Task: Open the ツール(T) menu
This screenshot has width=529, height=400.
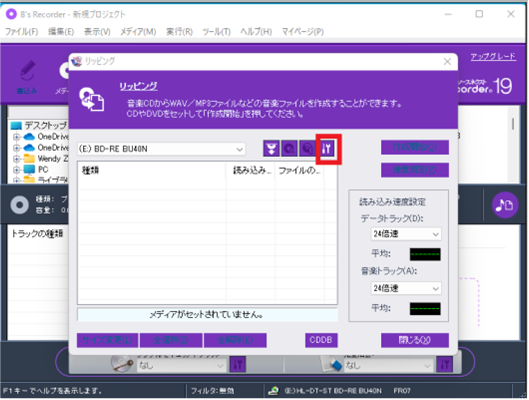Action: [217, 32]
